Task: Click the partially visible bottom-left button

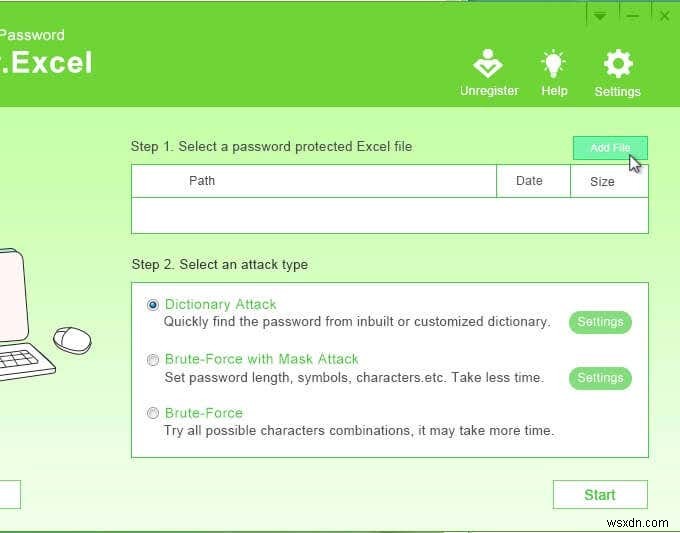Action: tap(9, 494)
